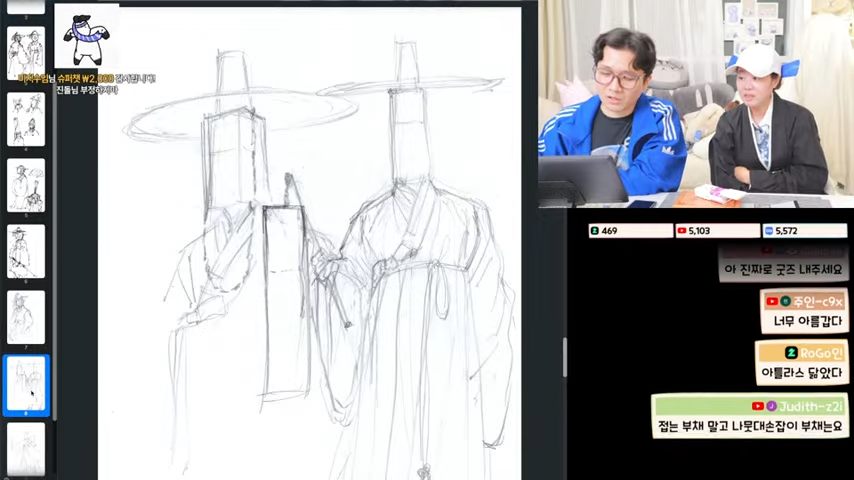The width and height of the screenshot is (854, 480).
Task: Click the green icon beside the 469 counter
Action: (x=595, y=231)
